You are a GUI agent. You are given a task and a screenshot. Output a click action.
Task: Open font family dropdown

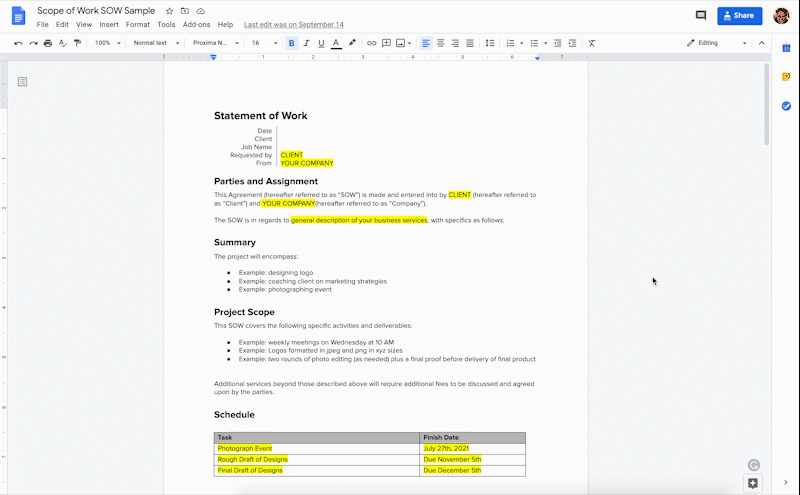[215, 43]
